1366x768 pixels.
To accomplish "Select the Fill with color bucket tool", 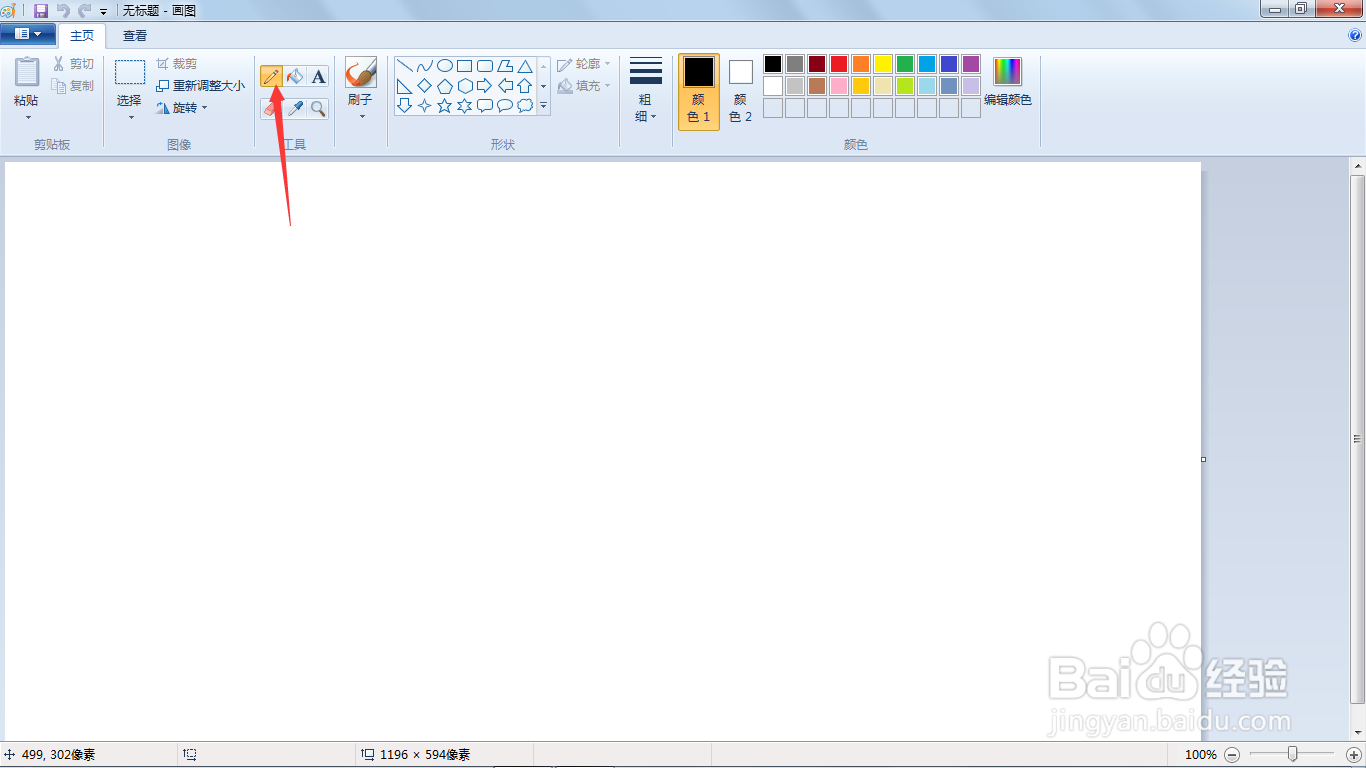I will pos(295,77).
